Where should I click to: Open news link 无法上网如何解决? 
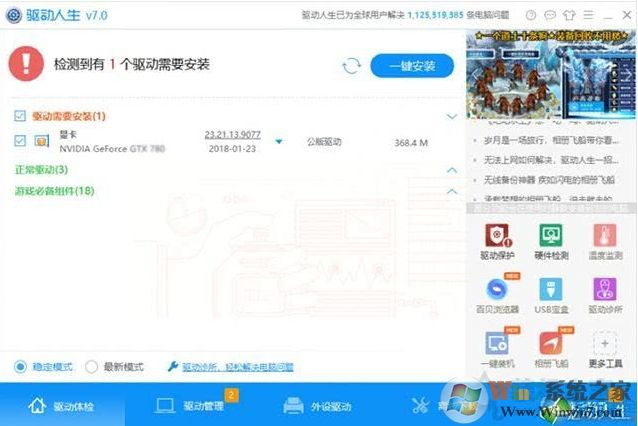(551, 160)
